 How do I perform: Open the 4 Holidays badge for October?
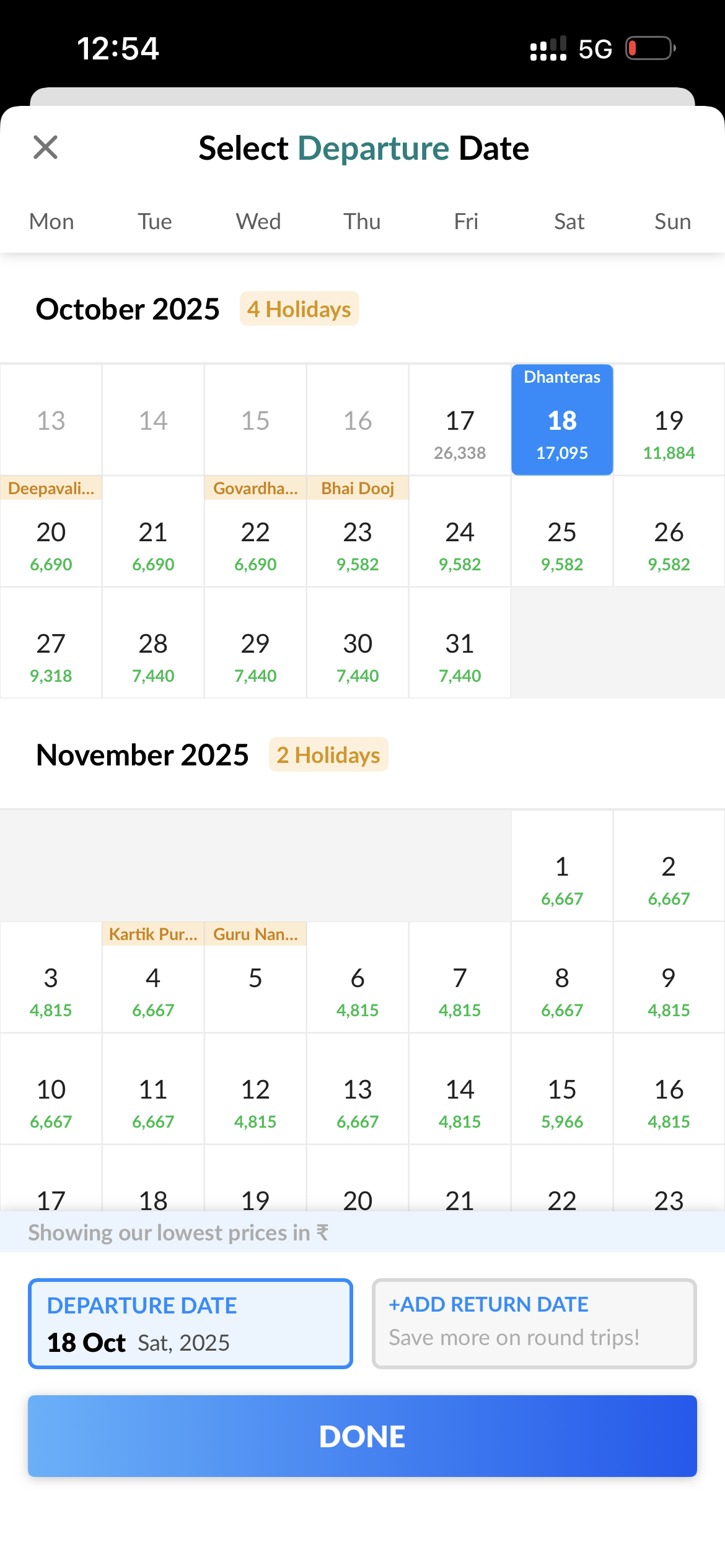point(299,309)
